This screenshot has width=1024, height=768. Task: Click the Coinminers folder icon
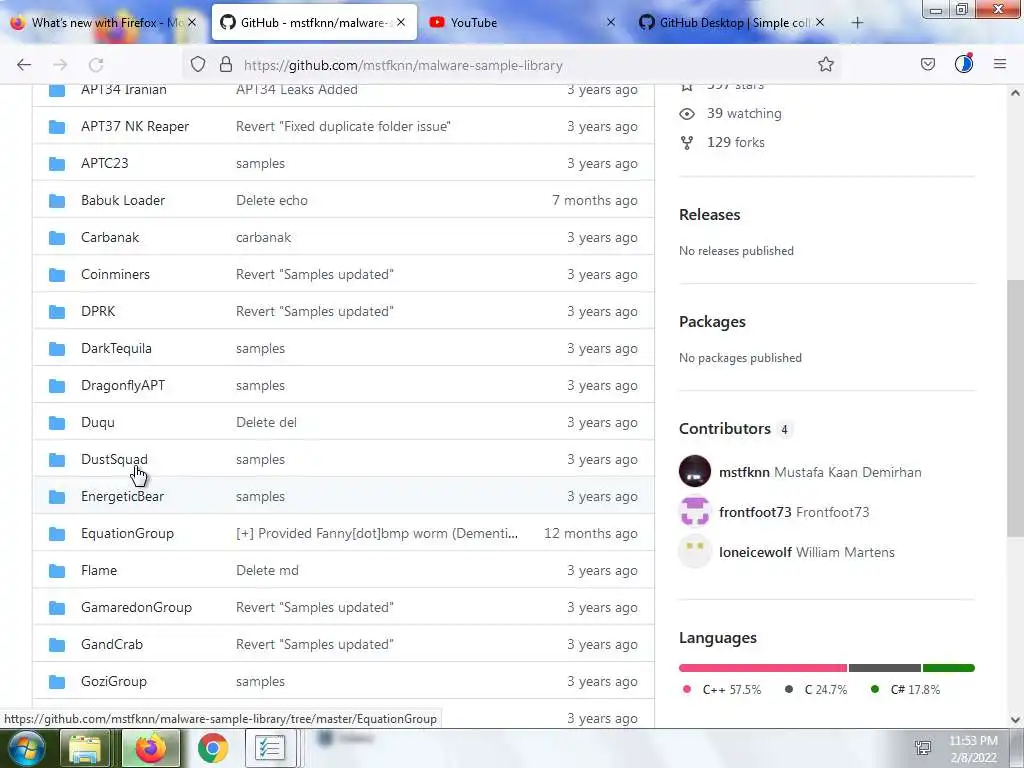[x=57, y=275]
